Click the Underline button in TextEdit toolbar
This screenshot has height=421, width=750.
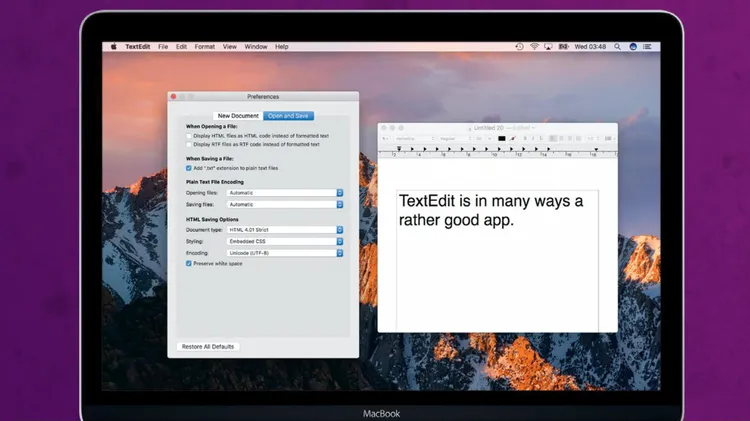point(541,139)
